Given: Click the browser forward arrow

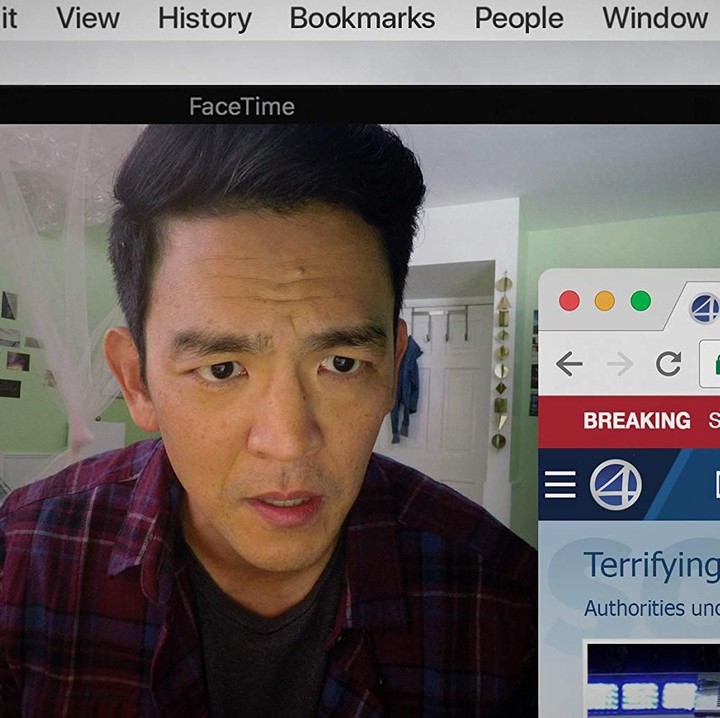Looking at the screenshot, I should 619,364.
